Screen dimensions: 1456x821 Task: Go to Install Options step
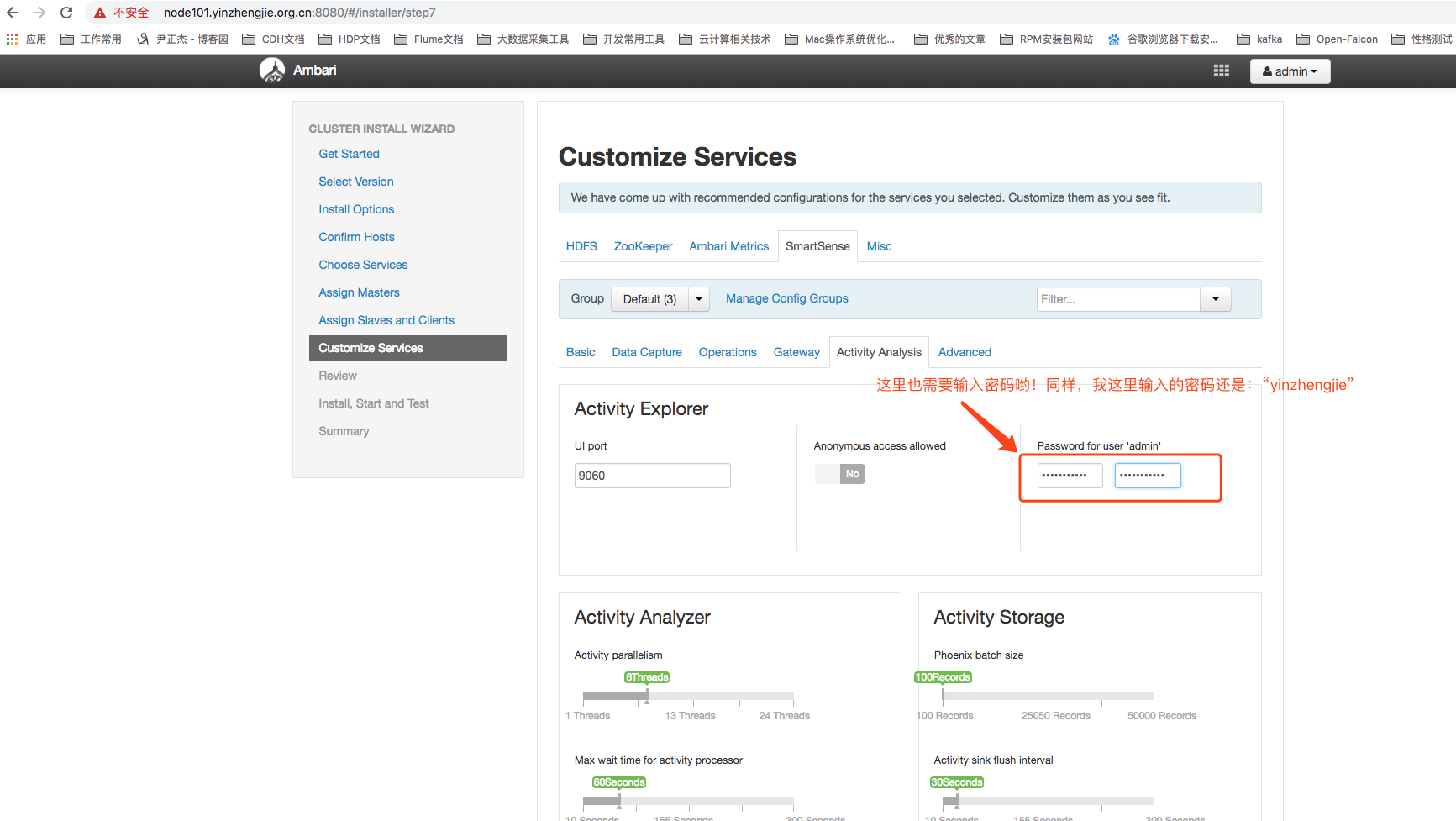(356, 209)
